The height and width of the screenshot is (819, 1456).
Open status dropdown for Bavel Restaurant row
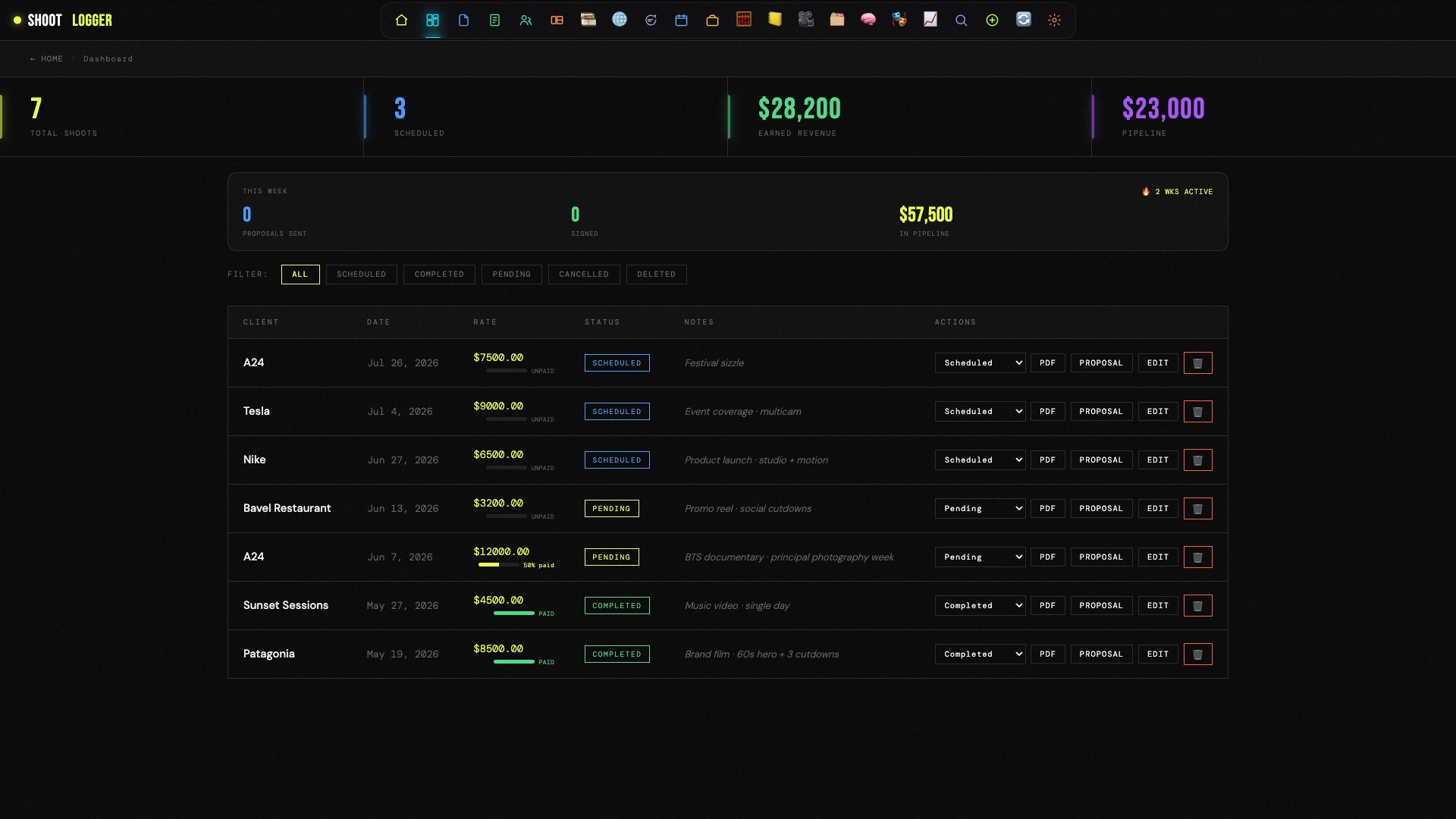[x=980, y=509]
